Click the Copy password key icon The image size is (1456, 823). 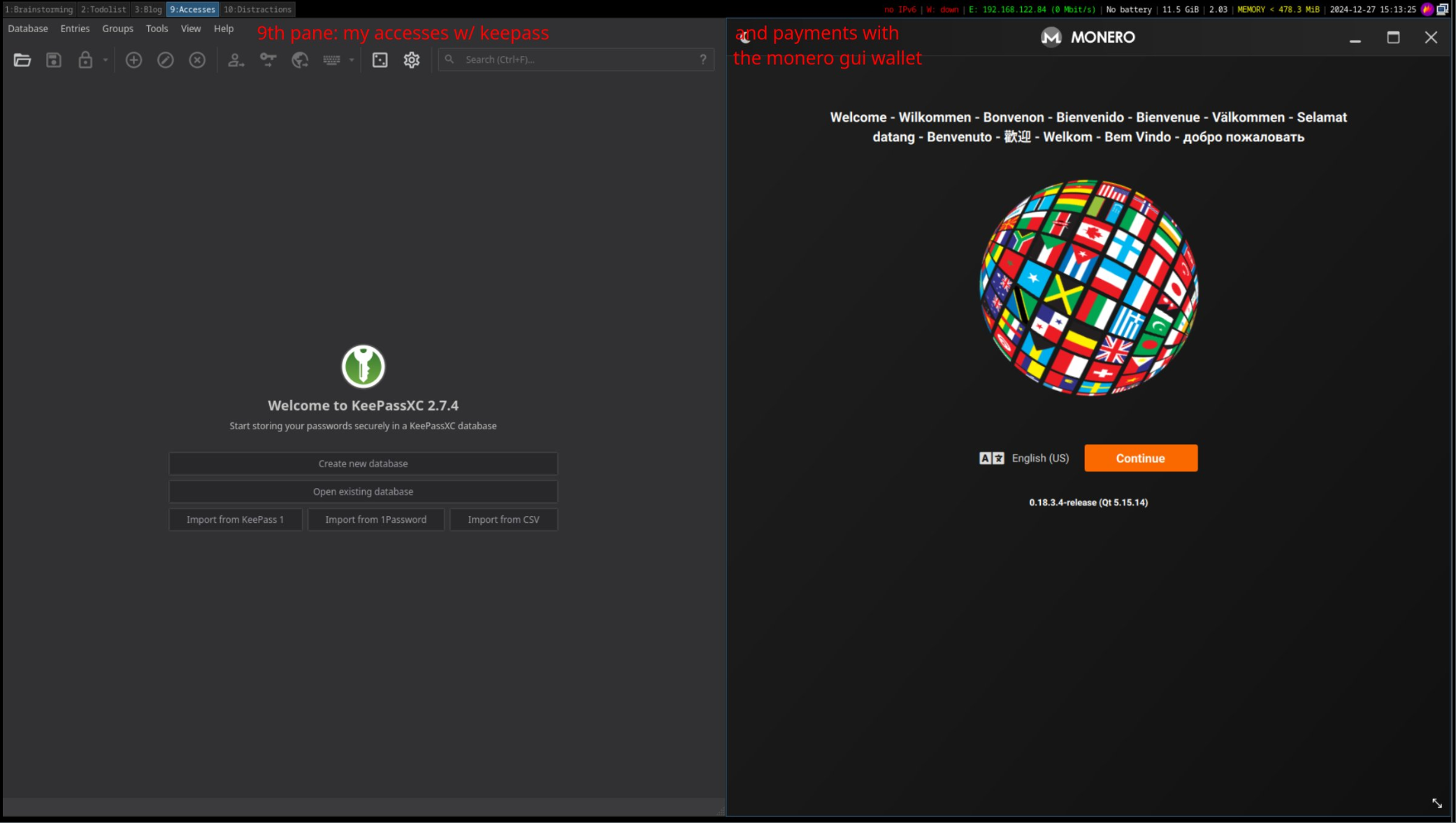pyautogui.click(x=268, y=60)
